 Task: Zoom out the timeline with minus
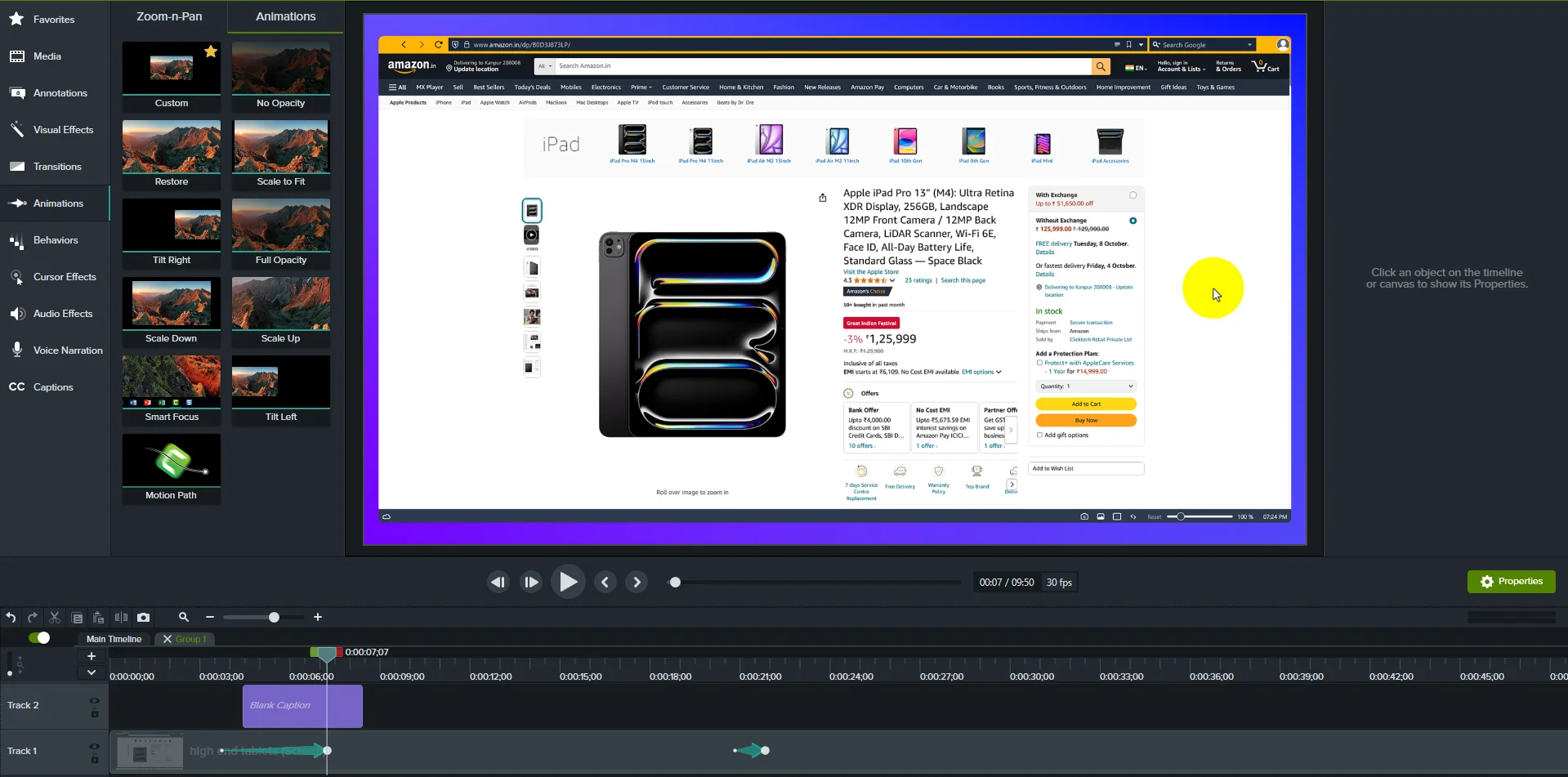[x=210, y=618]
